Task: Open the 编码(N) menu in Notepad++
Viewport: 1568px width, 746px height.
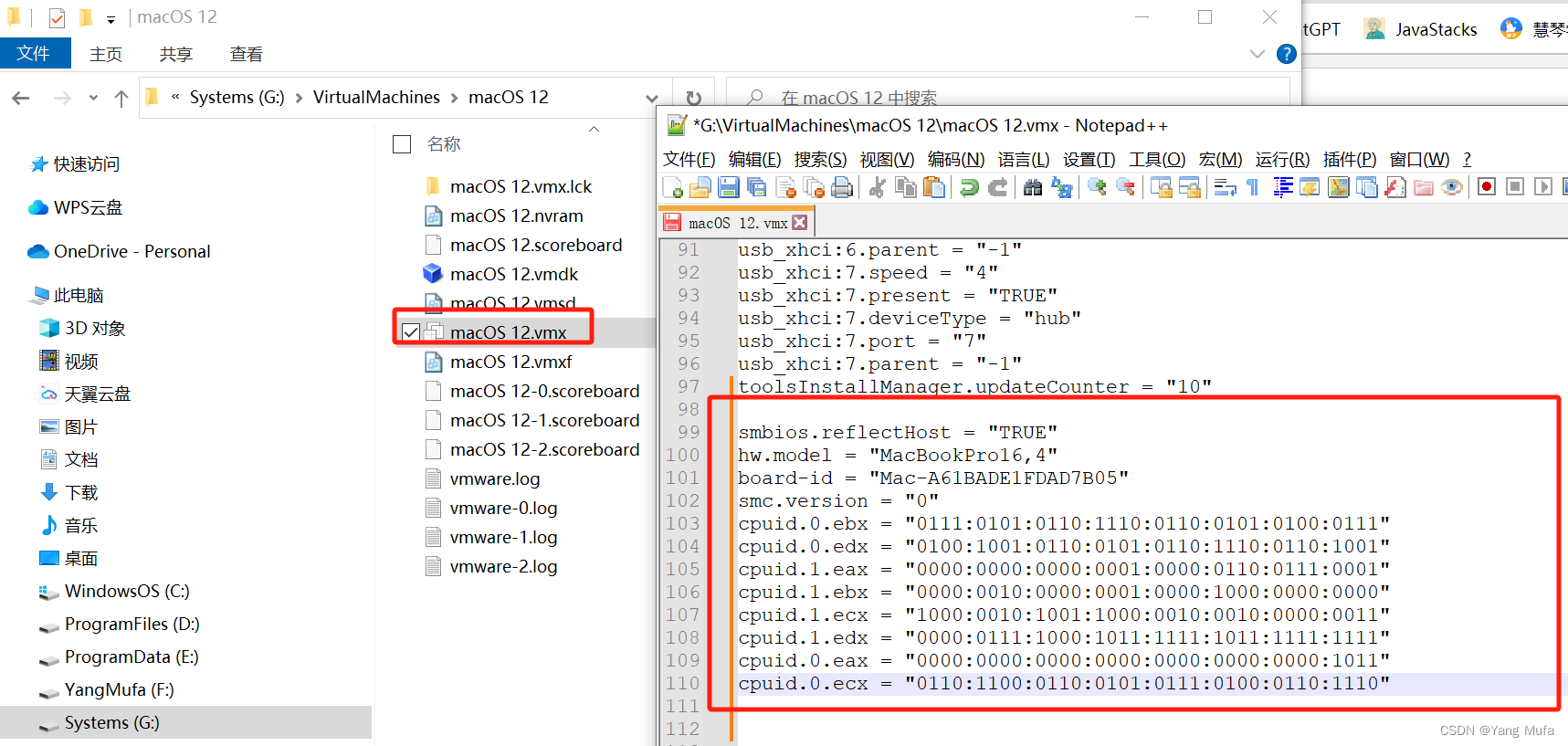Action: point(956,160)
